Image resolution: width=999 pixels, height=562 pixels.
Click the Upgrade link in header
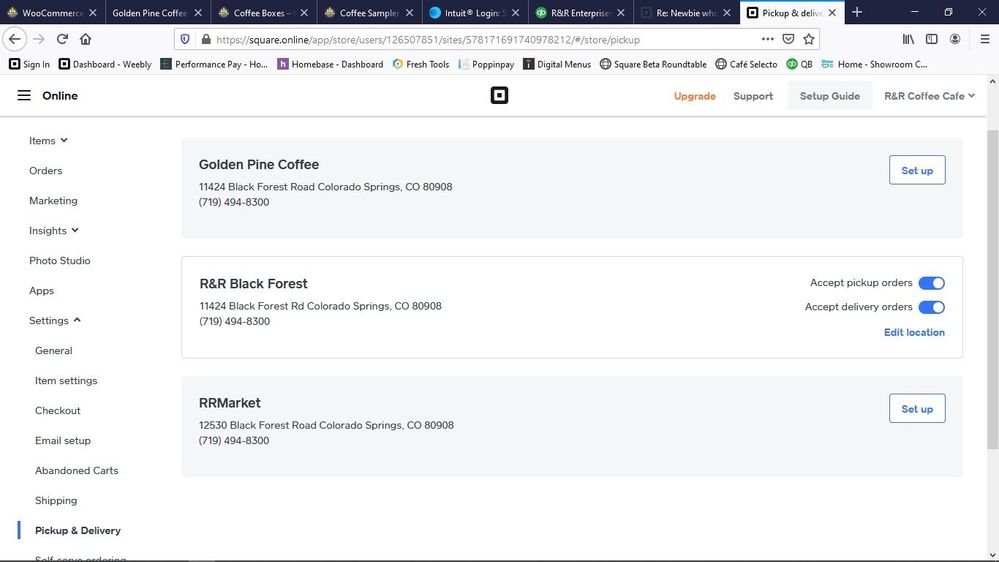(694, 96)
